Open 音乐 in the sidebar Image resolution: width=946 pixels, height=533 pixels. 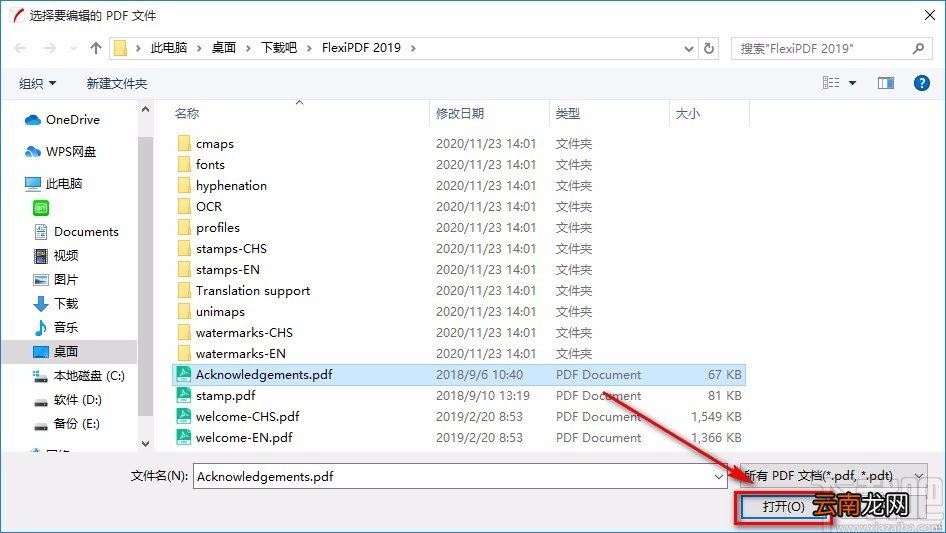click(x=56, y=328)
